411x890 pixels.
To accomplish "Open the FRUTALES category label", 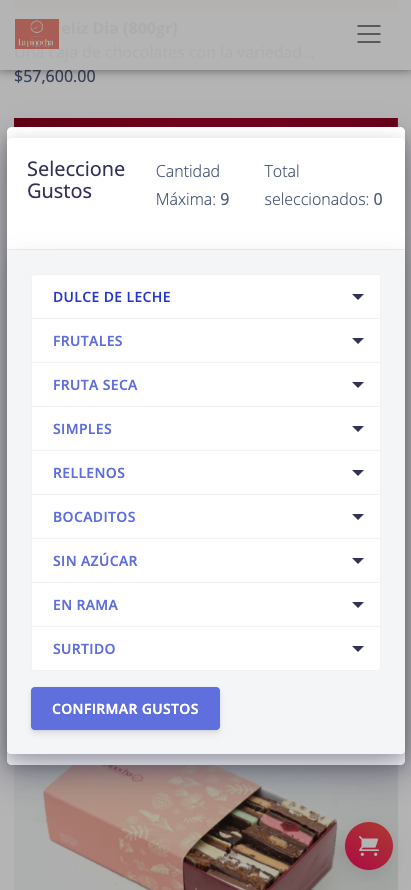I will tap(88, 341).
